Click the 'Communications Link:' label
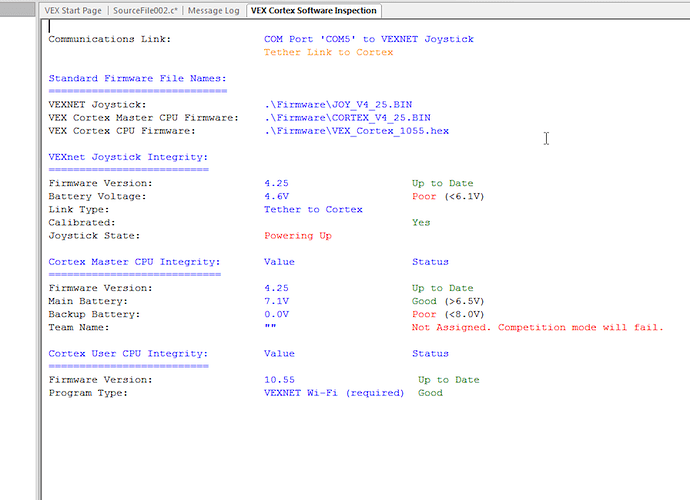 [110, 39]
